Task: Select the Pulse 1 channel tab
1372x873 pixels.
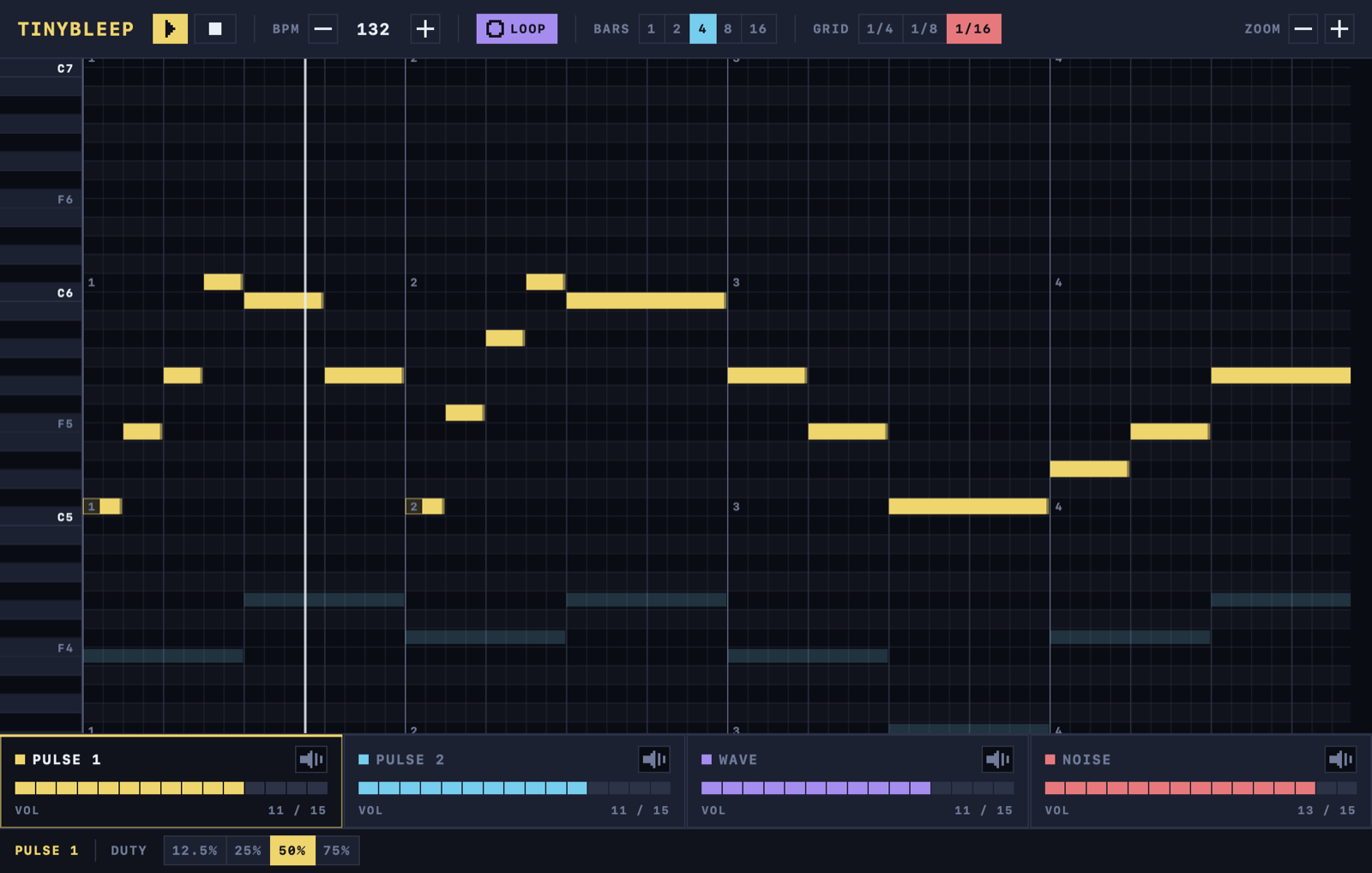Action: [171, 780]
